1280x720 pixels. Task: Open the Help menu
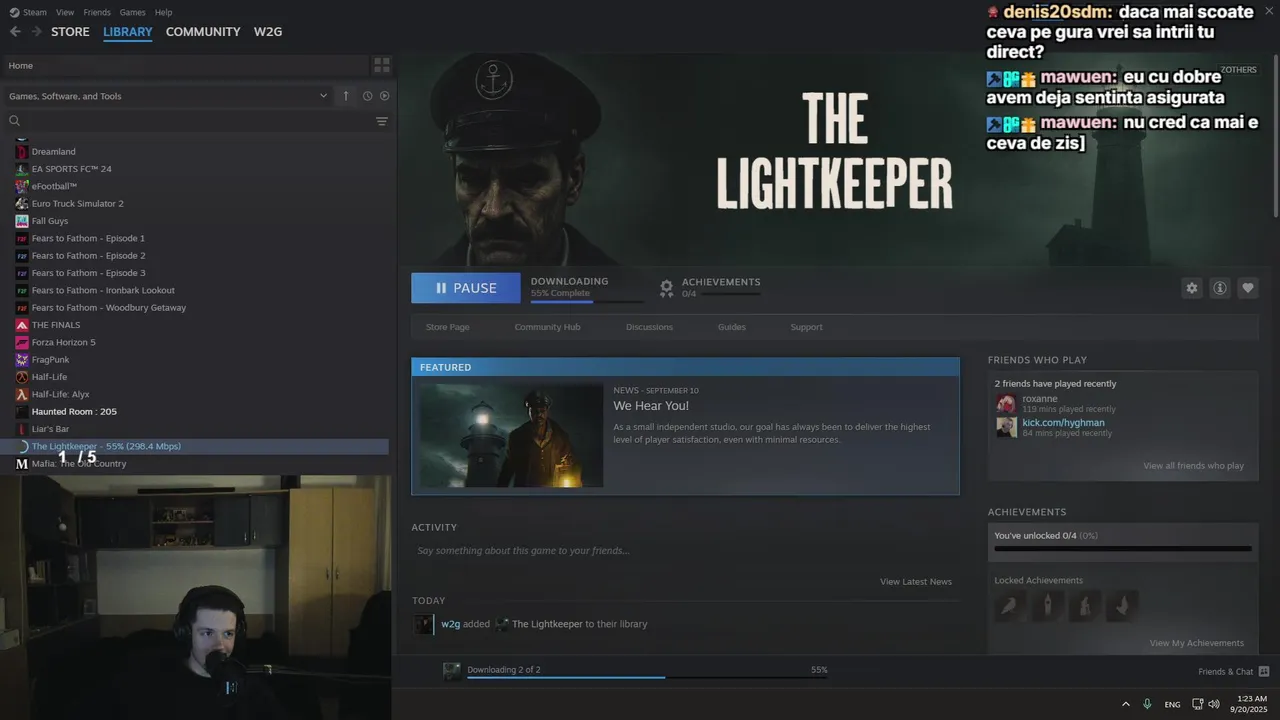click(x=164, y=12)
